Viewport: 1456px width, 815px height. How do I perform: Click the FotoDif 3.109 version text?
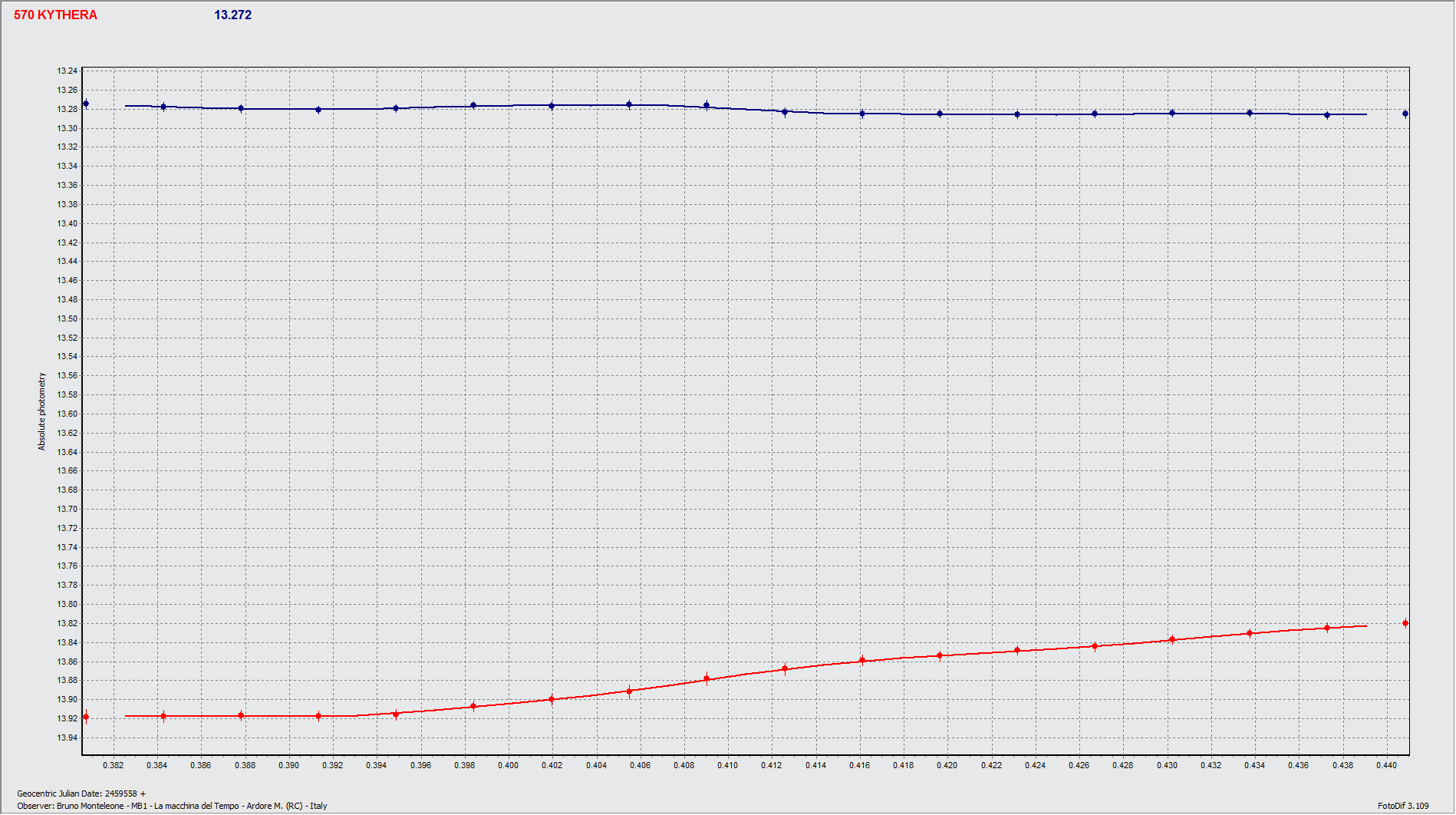coord(1402,806)
